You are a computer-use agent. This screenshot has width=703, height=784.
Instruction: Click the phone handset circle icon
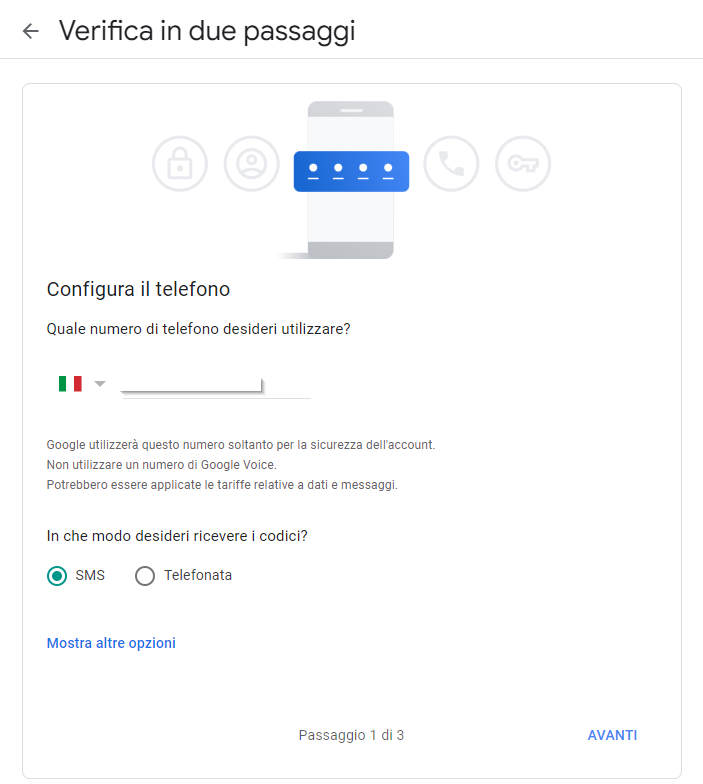click(451, 164)
